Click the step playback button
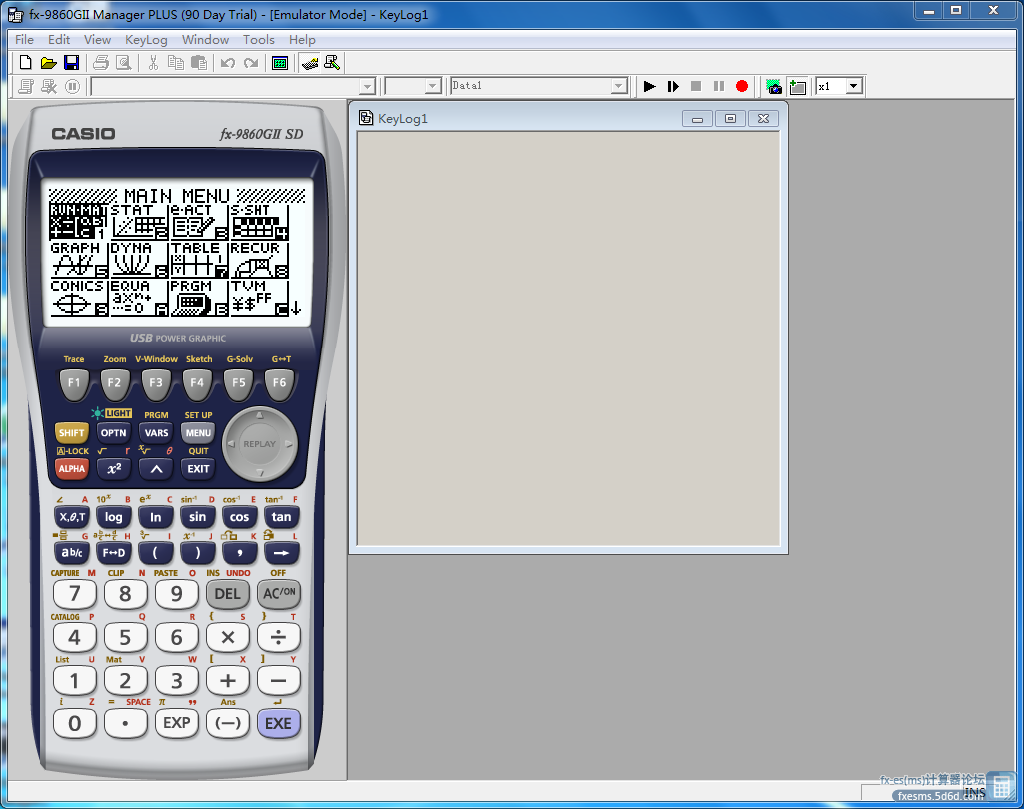 point(673,86)
